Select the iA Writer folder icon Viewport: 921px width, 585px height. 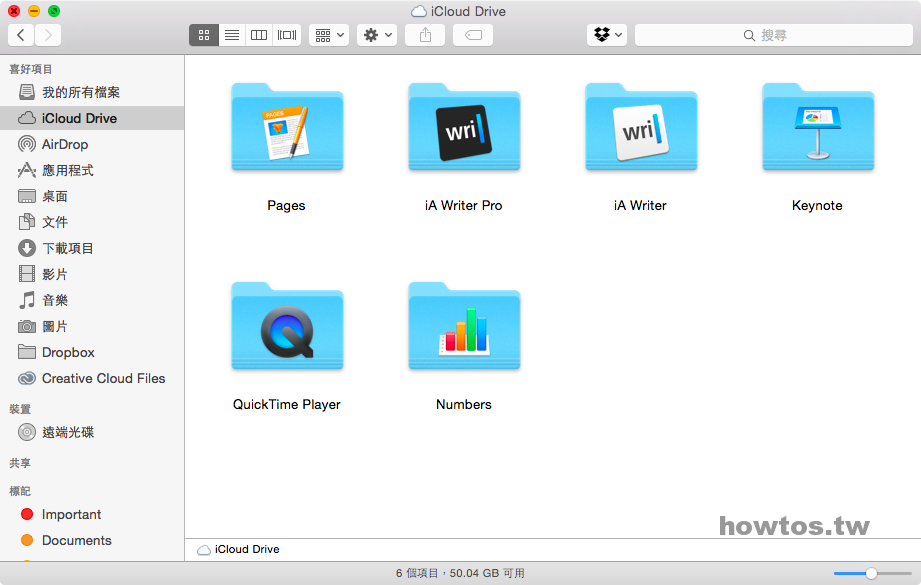[x=641, y=127]
